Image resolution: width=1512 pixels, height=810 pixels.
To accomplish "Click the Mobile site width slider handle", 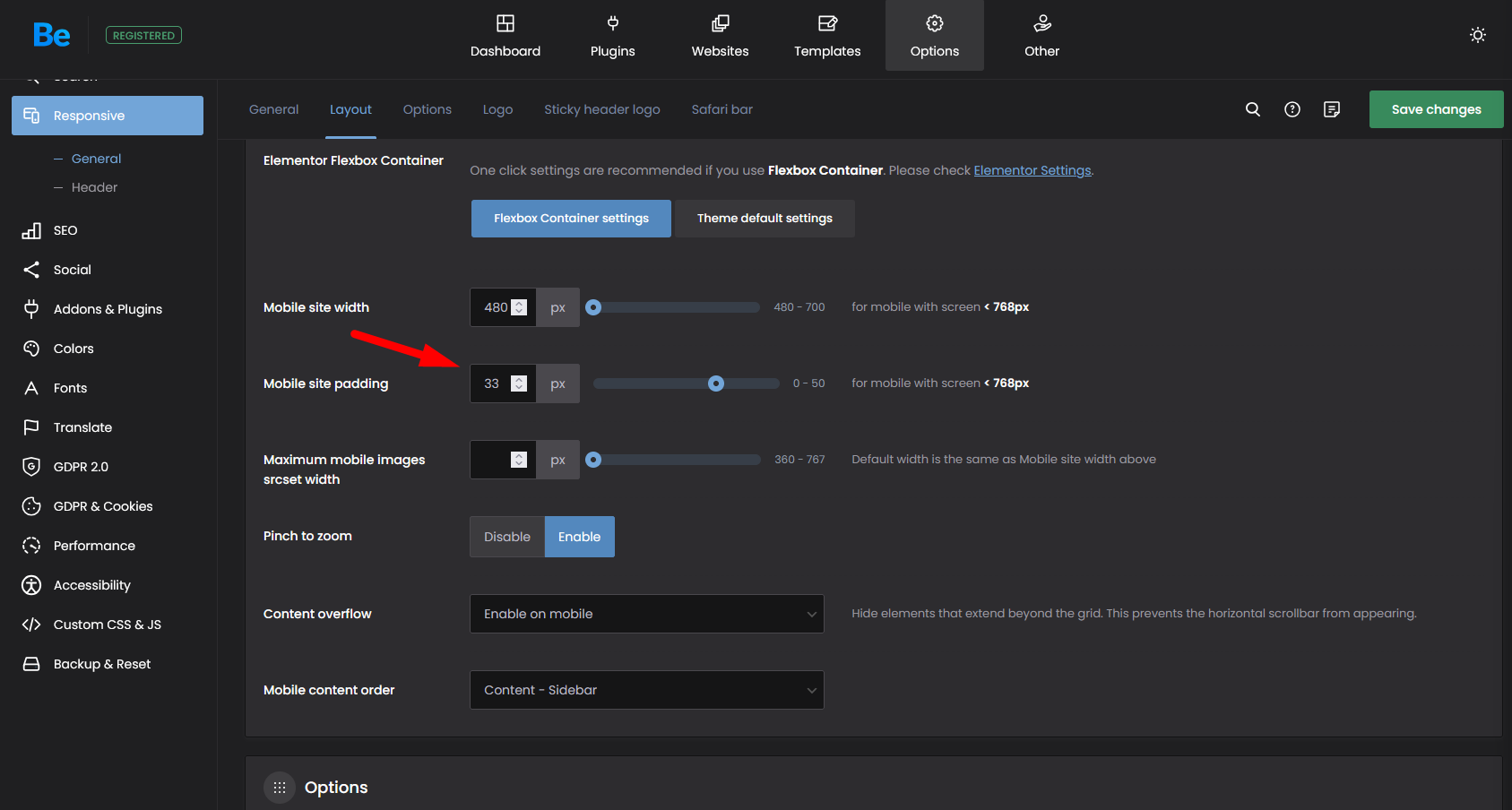I will tap(593, 307).
